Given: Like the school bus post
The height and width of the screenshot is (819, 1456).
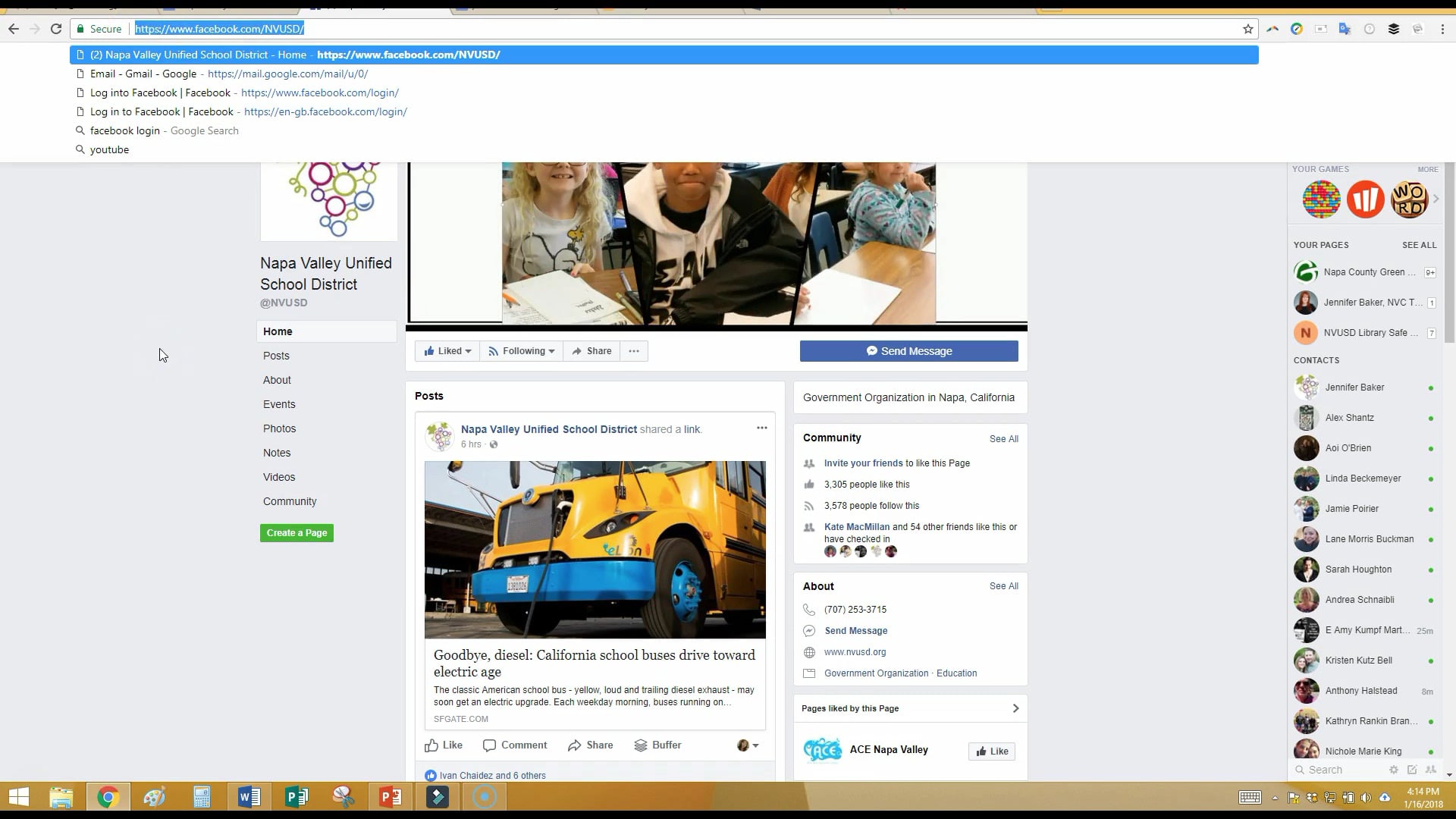Looking at the screenshot, I should 444,745.
